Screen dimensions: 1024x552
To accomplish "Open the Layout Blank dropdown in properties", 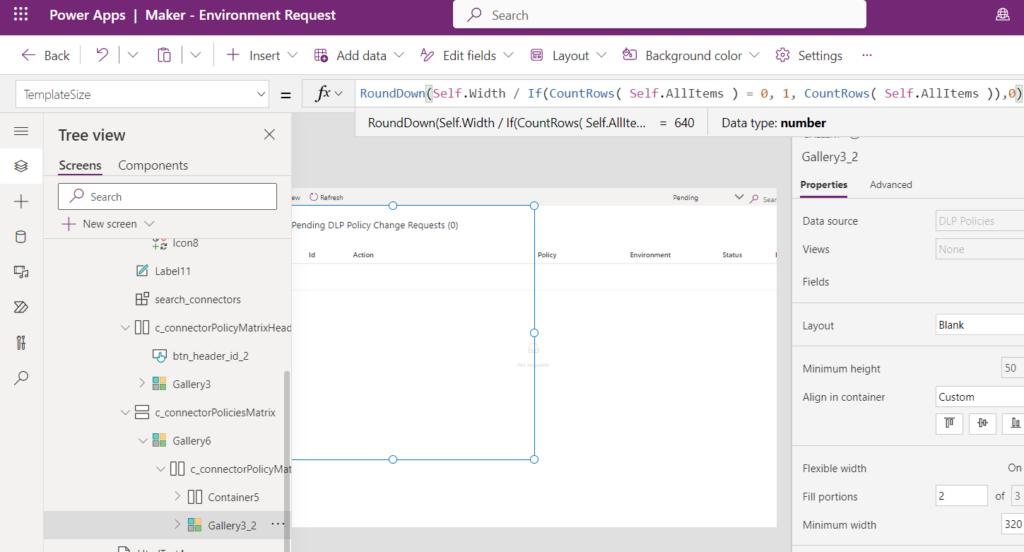I will (980, 325).
